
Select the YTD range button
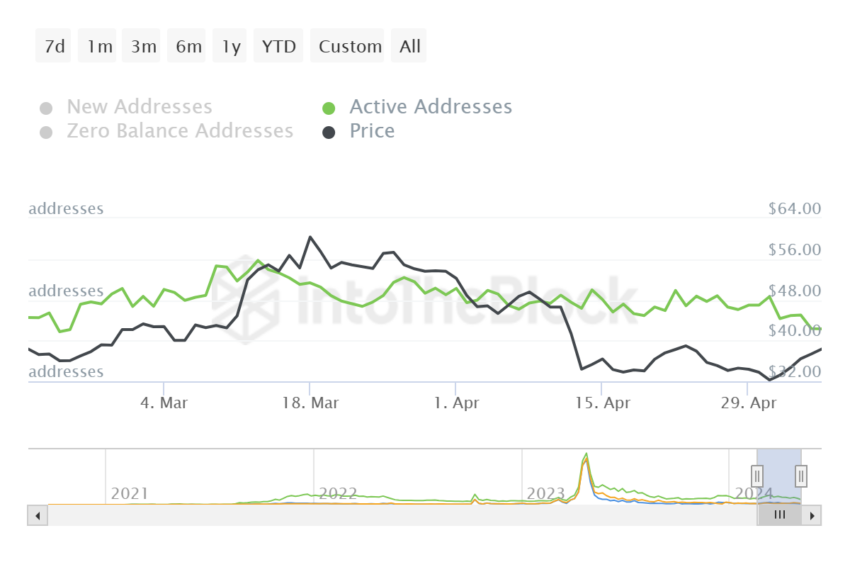click(x=278, y=46)
